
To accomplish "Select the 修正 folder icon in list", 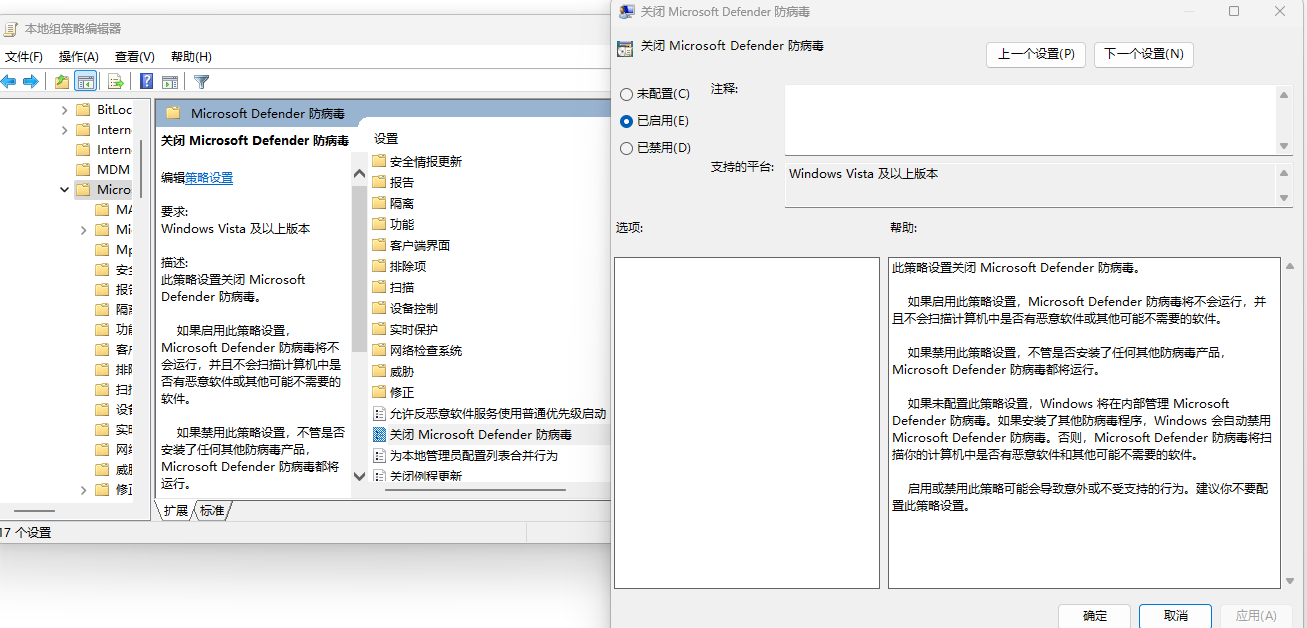I will click(379, 392).
